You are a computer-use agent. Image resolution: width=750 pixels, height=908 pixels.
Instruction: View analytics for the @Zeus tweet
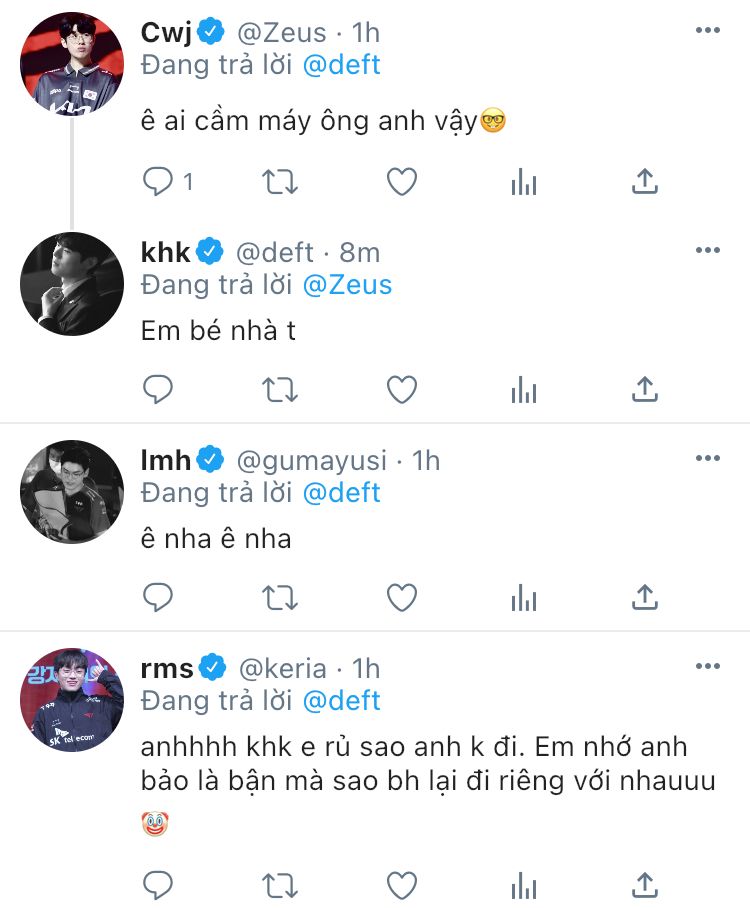(x=524, y=181)
